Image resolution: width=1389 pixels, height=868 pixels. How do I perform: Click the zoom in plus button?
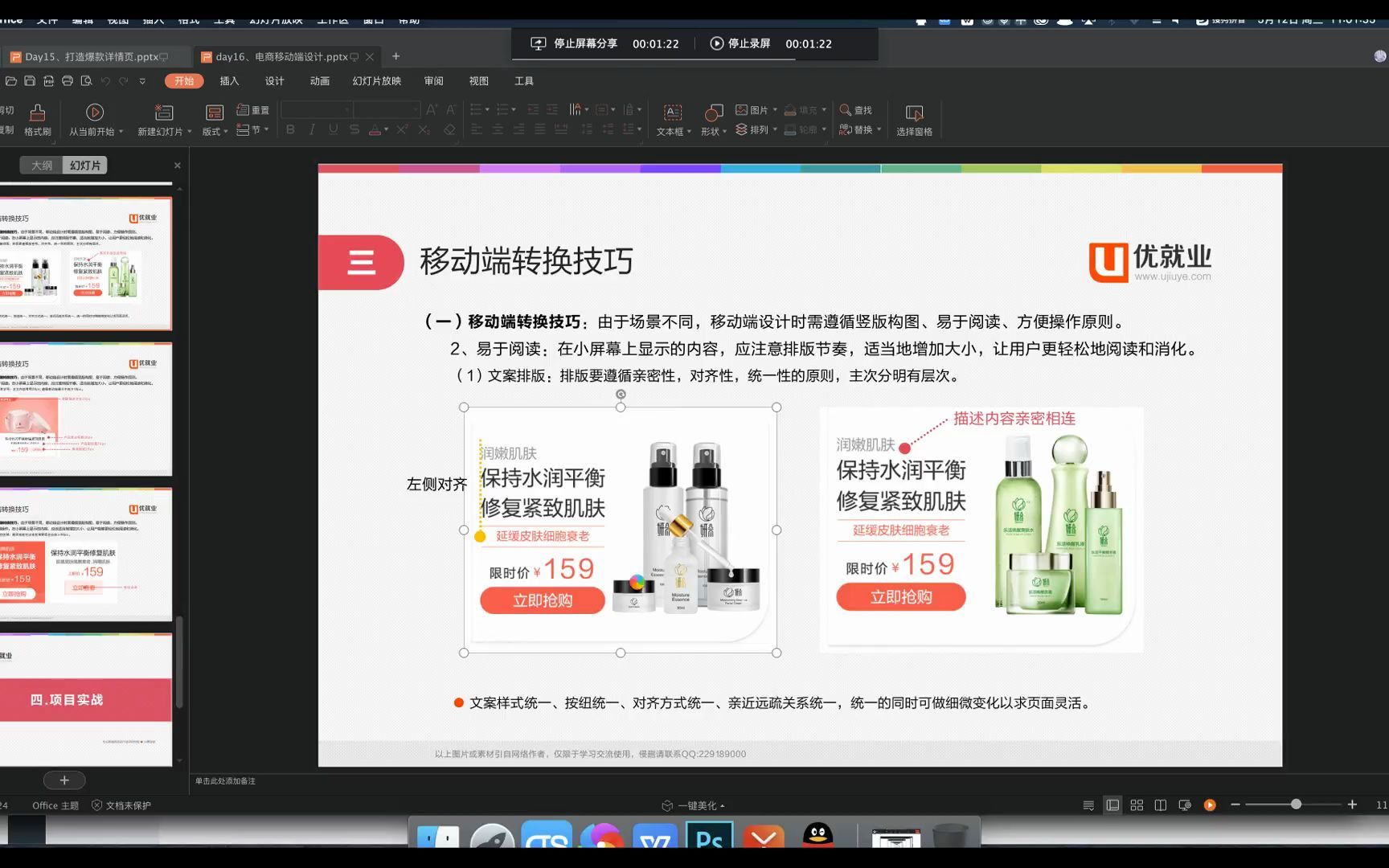tap(1352, 805)
